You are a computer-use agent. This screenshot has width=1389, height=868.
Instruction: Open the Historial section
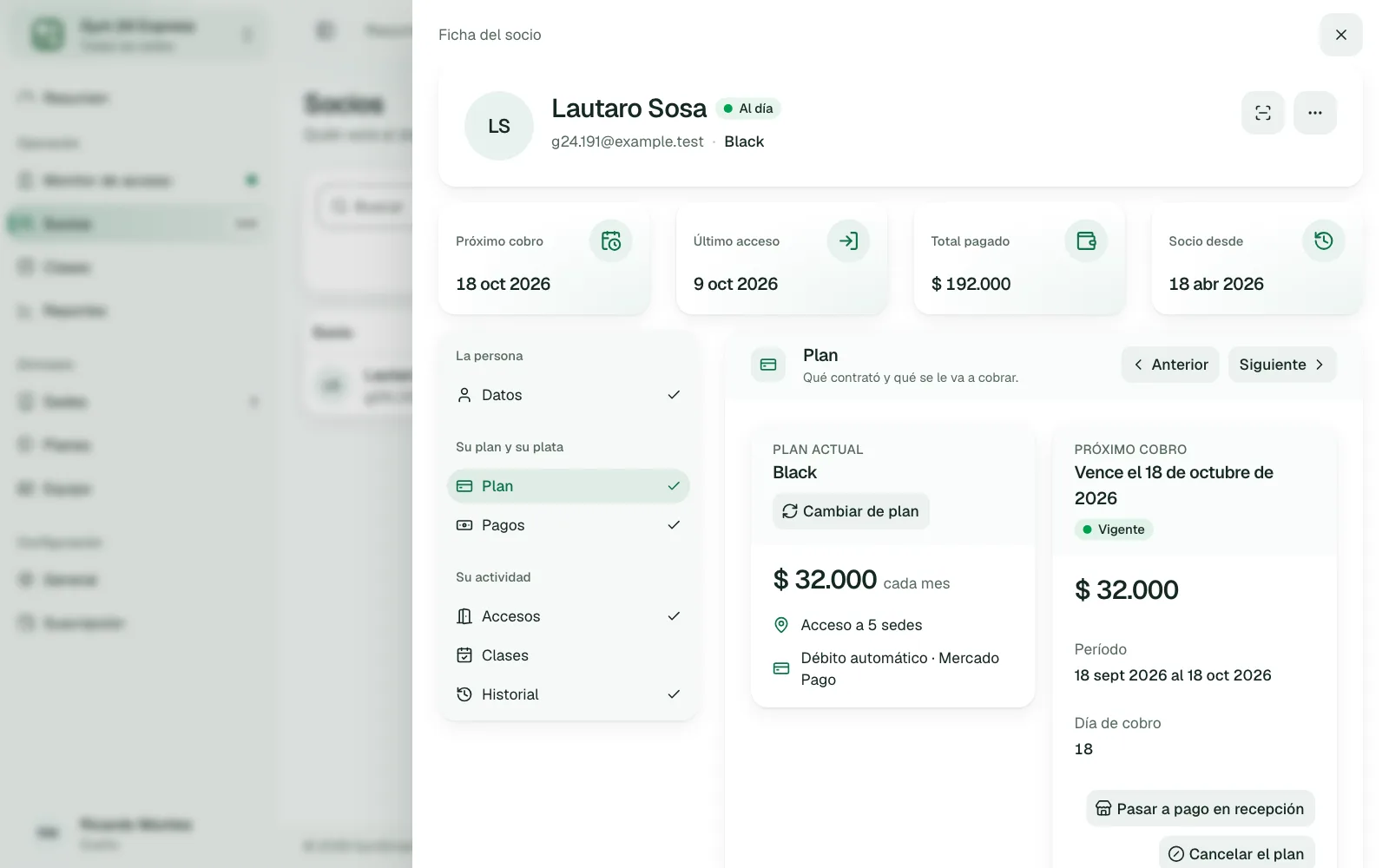(x=568, y=694)
